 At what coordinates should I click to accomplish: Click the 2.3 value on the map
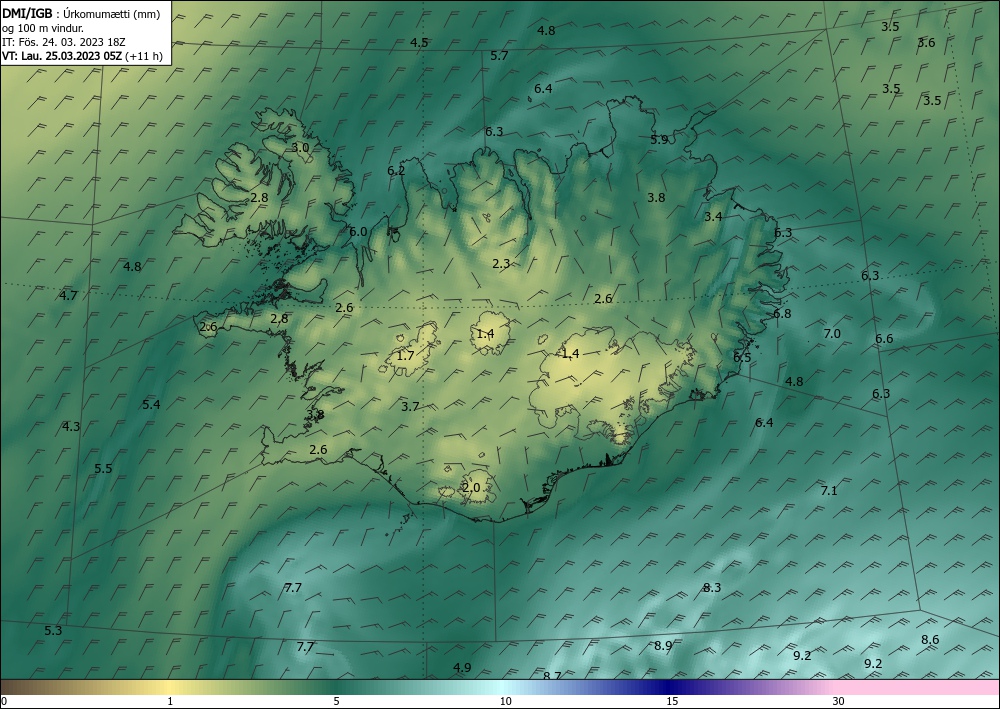click(x=501, y=263)
